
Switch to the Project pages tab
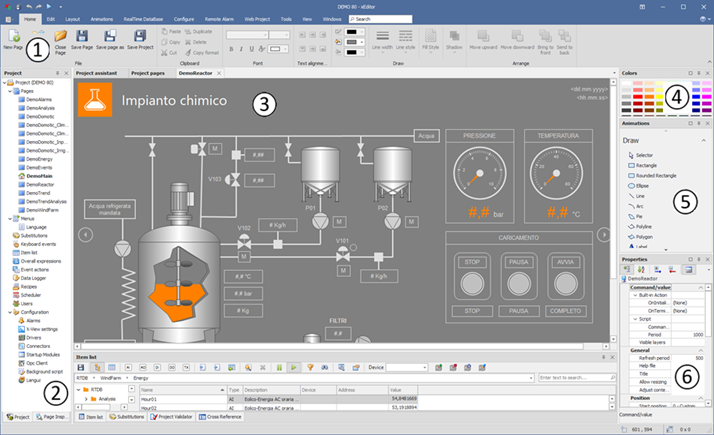[148, 73]
